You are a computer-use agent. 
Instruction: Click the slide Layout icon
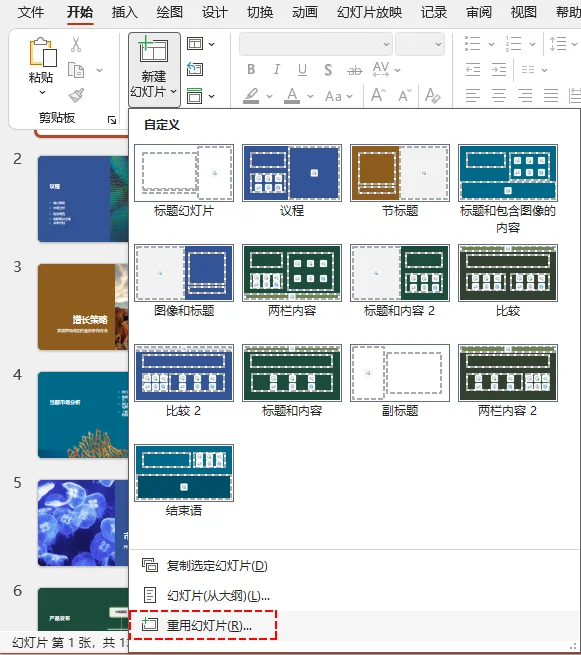tap(195, 44)
